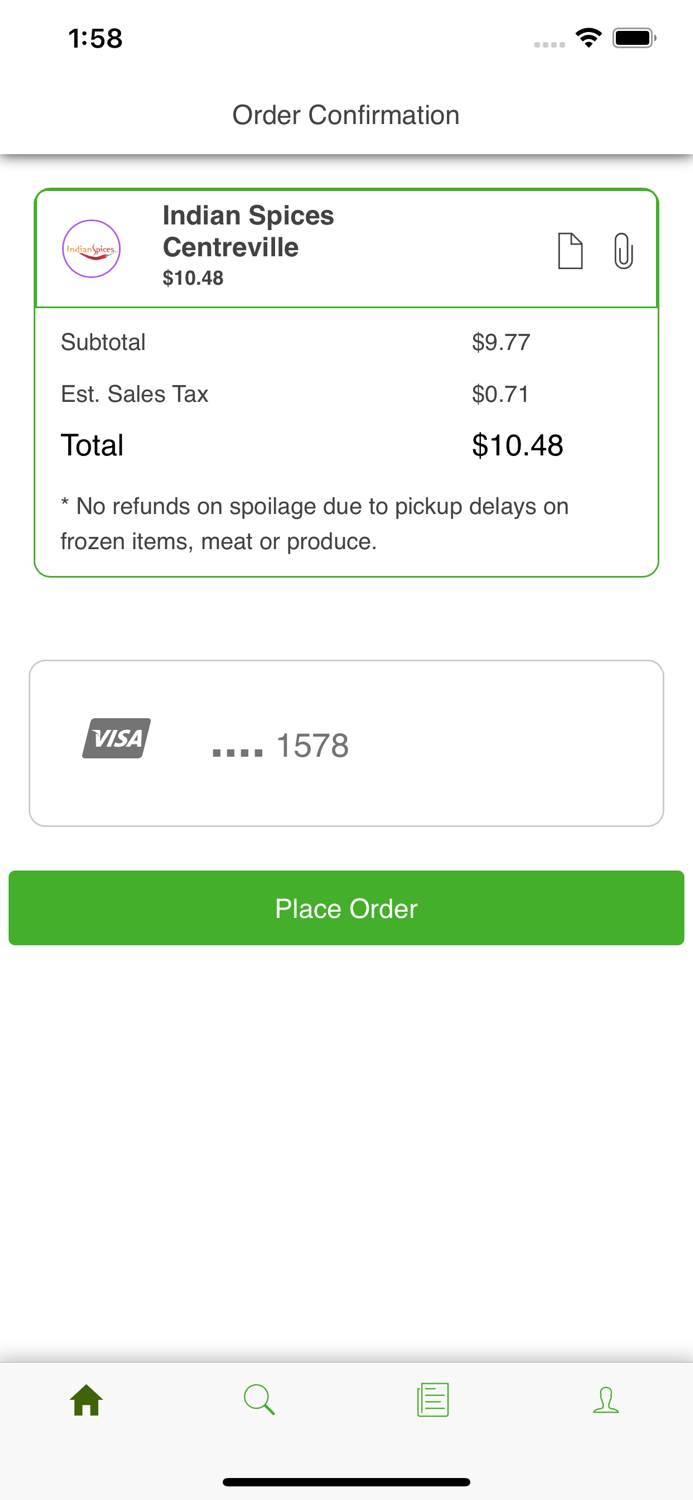The image size is (693, 1500).
Task: Go to the Home tab
Action: click(x=87, y=1400)
